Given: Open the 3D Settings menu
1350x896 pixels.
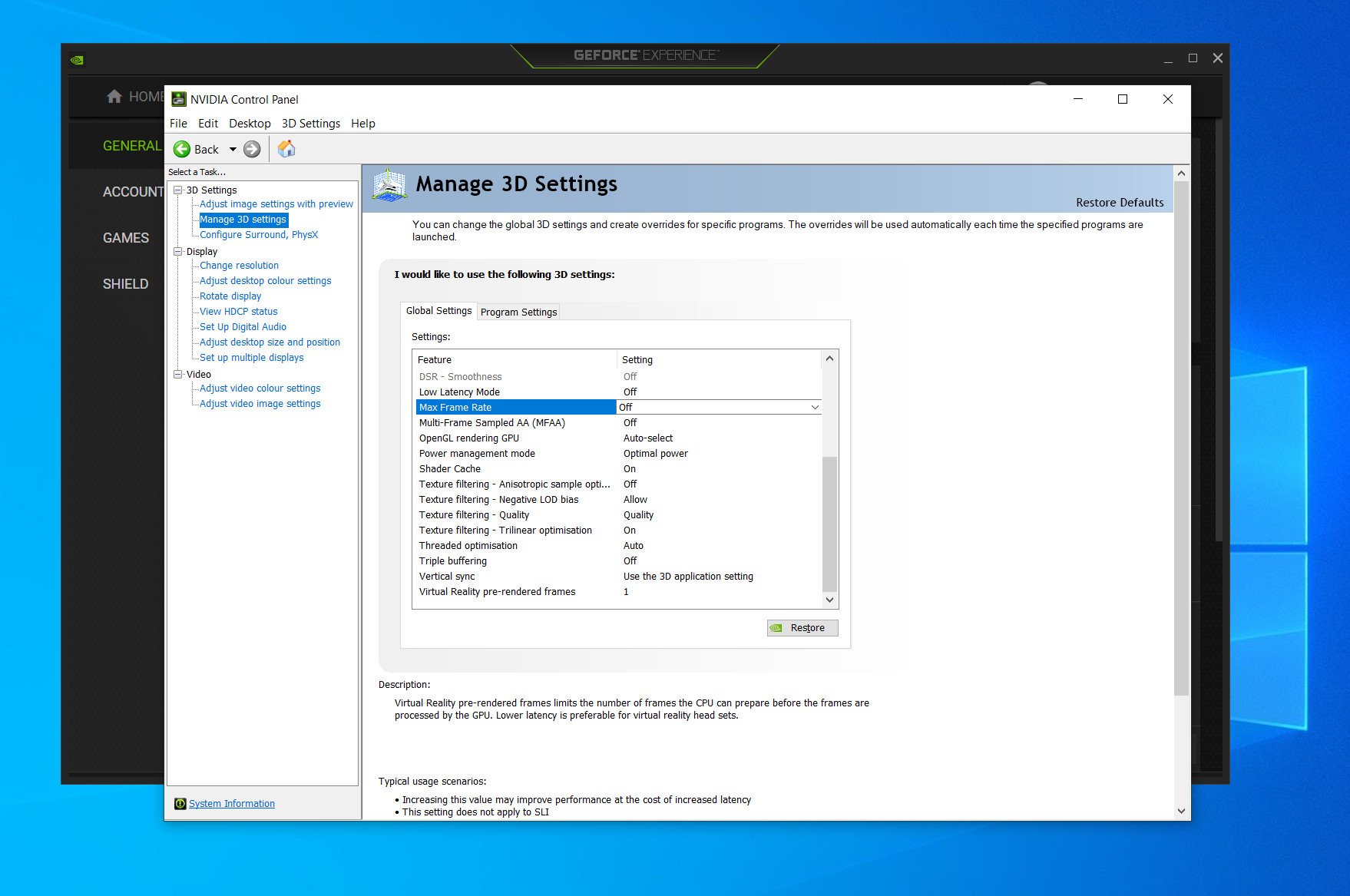Looking at the screenshot, I should pyautogui.click(x=310, y=124).
